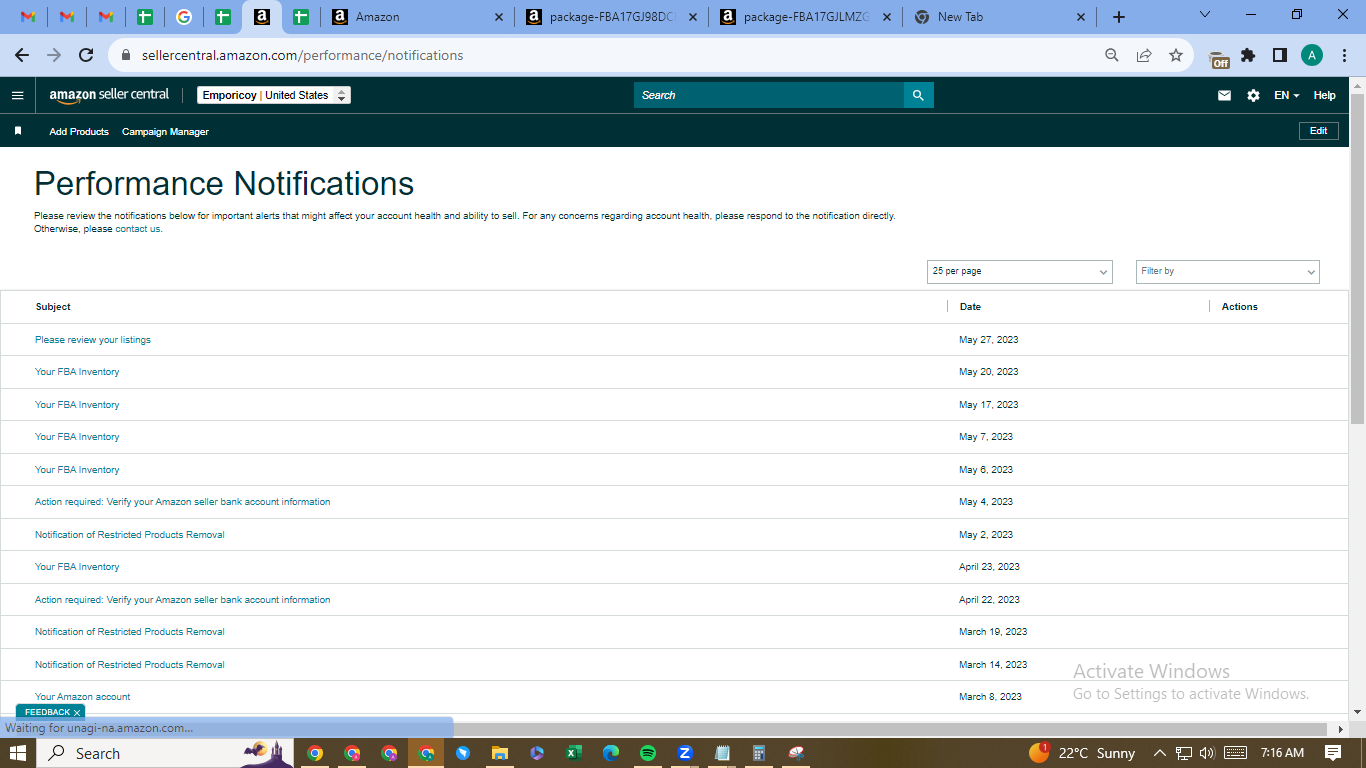Viewport: 1366px width, 768px height.
Task: Expand the 25 per page dropdown
Action: pyautogui.click(x=1020, y=271)
